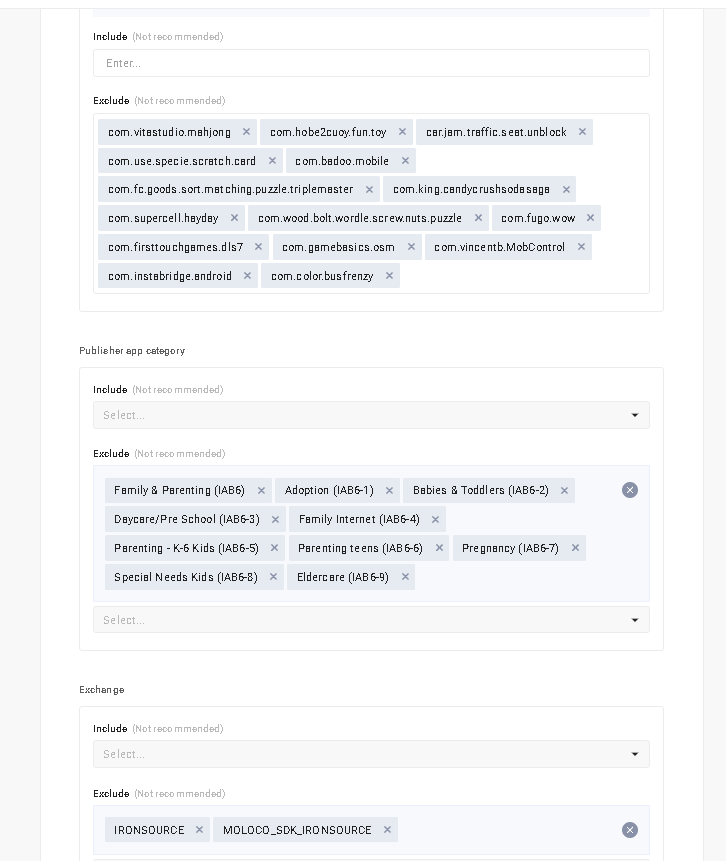Remove IRONSOURCE exchange tag
Image resolution: width=726 pixels, height=861 pixels.
point(199,830)
